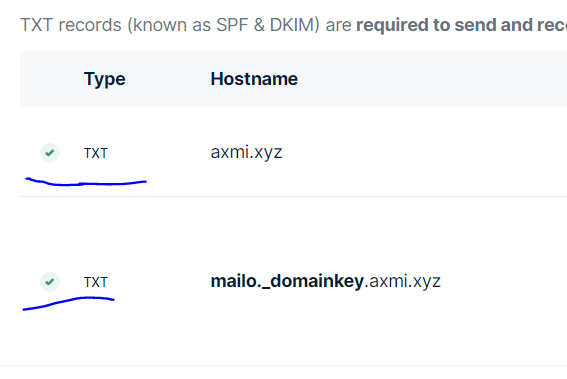Click the ampersand between SPF and DKIM

pyautogui.click(x=259, y=25)
